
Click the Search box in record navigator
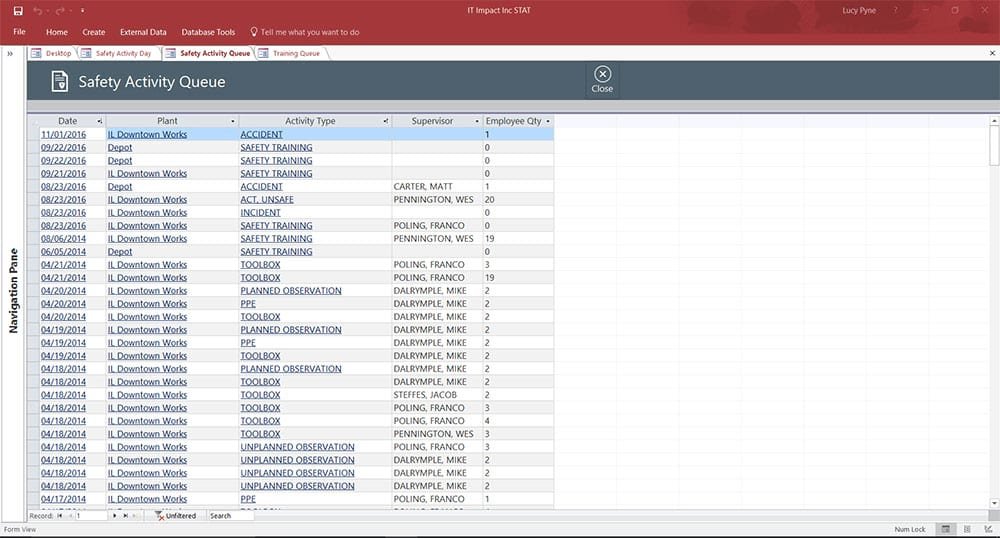point(230,516)
